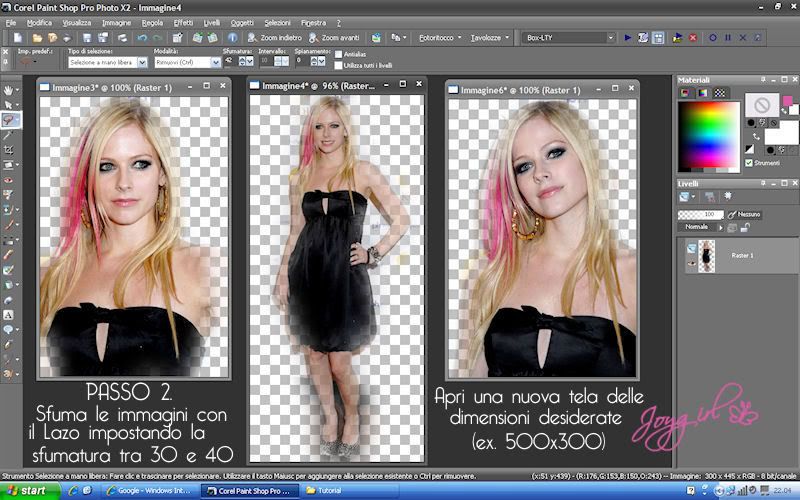
Task: Switch Materiali panel to Swatches tab
Action: (719, 93)
